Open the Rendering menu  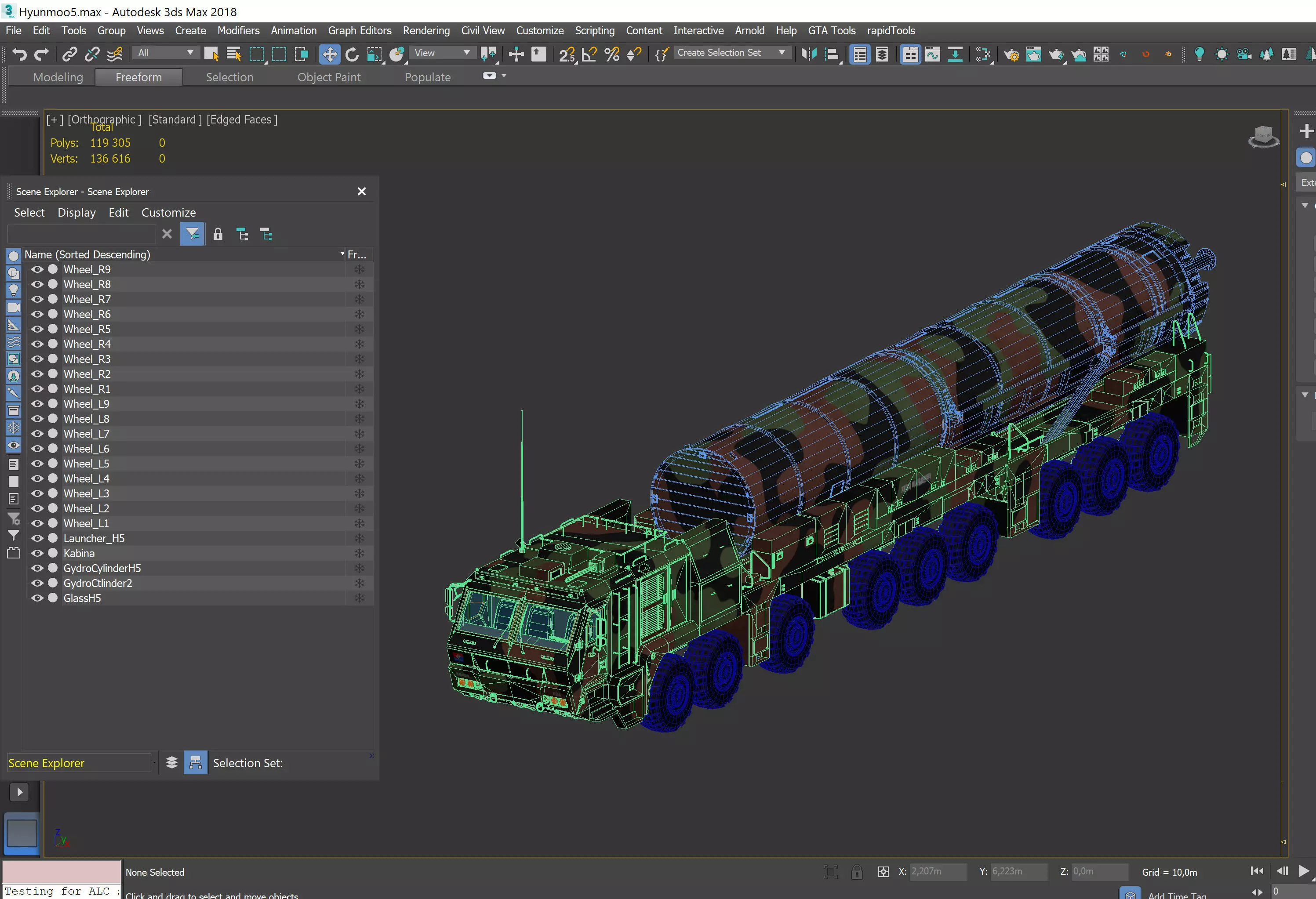click(426, 31)
